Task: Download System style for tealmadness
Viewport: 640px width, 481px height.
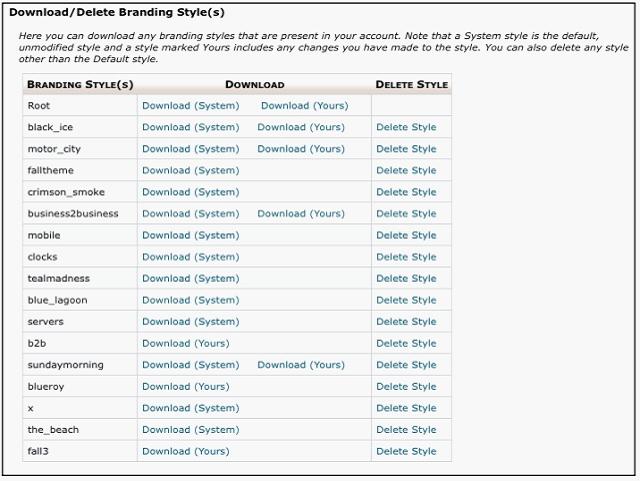Action: click(x=190, y=278)
